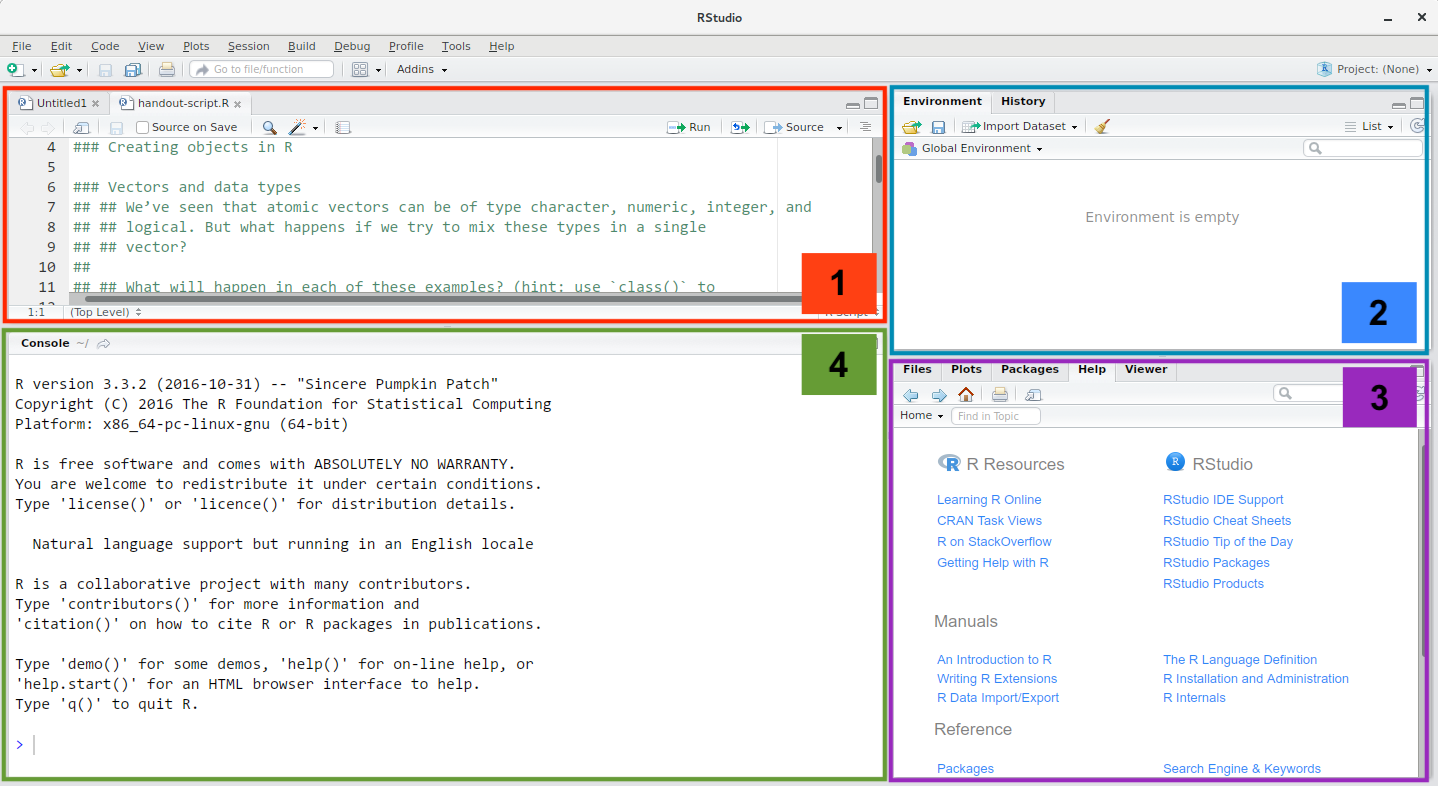Click the load workspace icon in Environment pane
This screenshot has width=1438, height=786.
coord(911,126)
